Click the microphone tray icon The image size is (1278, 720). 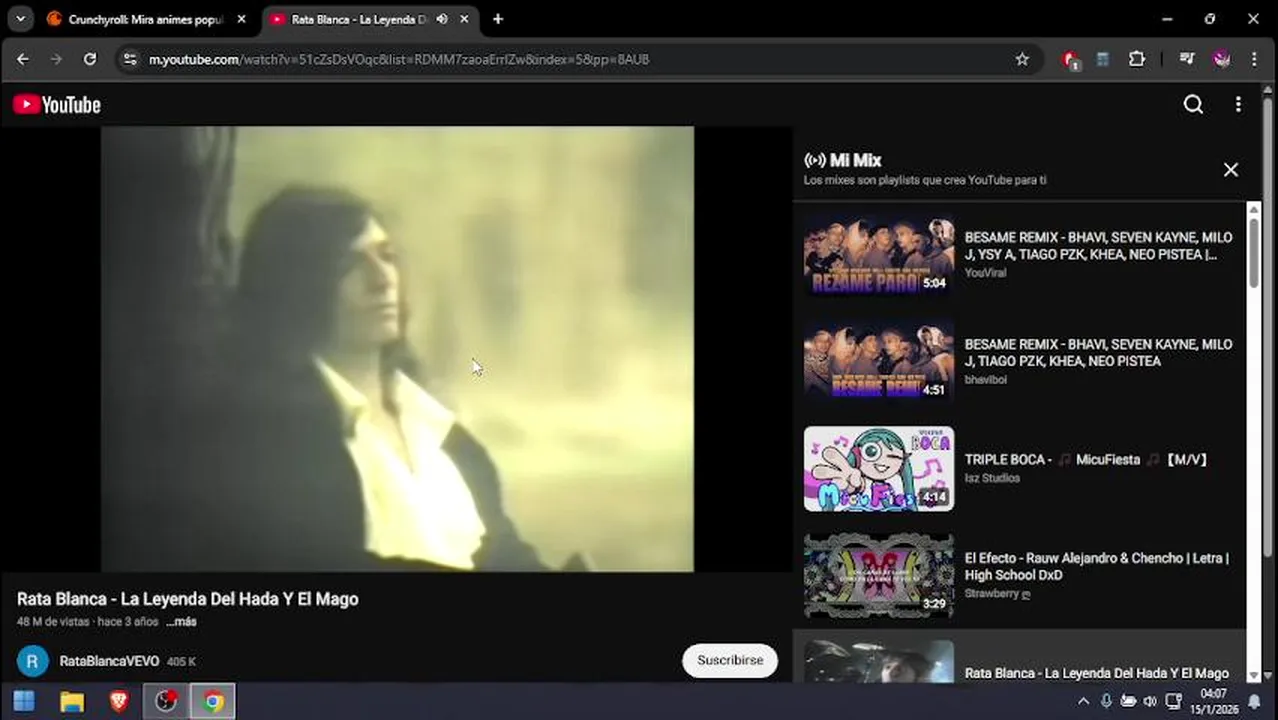[x=1106, y=702]
